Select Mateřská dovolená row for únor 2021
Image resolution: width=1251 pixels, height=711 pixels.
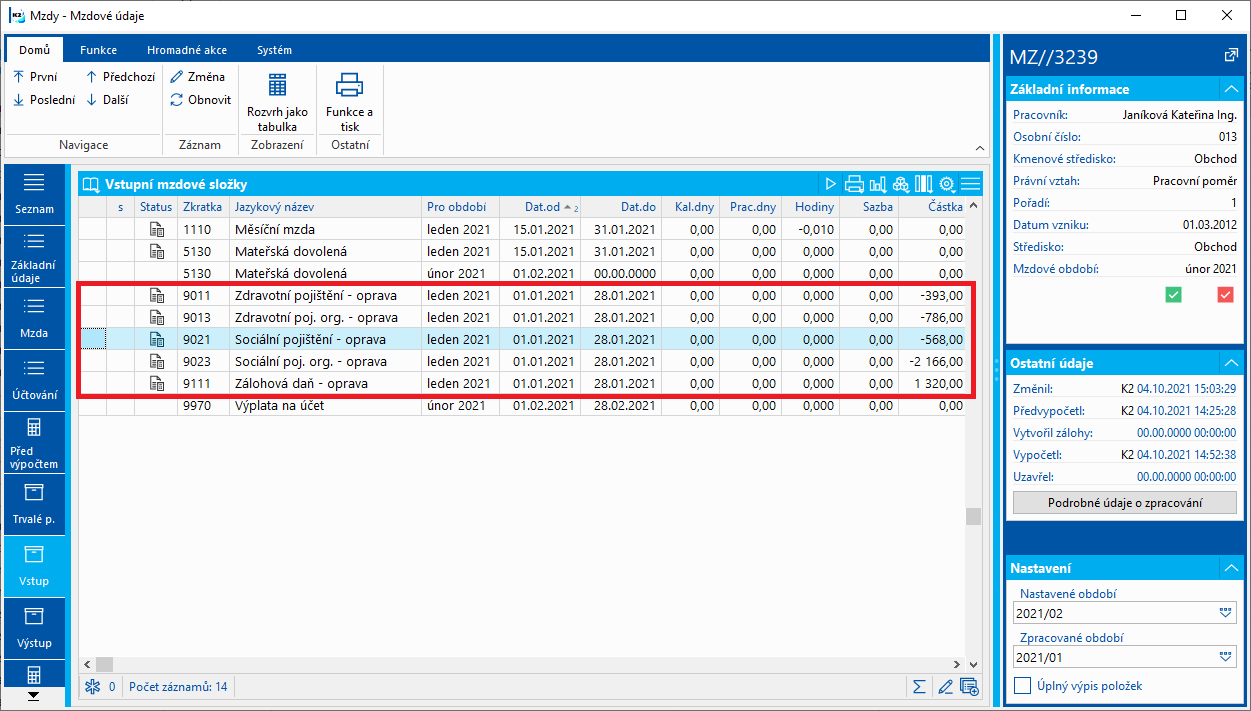point(523,273)
